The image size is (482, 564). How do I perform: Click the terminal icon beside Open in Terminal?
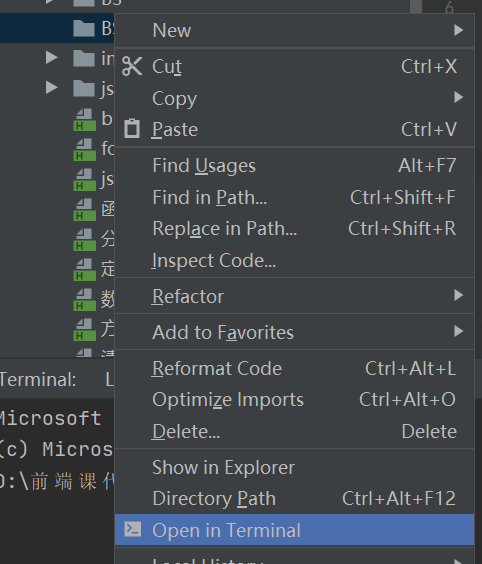pos(132,529)
